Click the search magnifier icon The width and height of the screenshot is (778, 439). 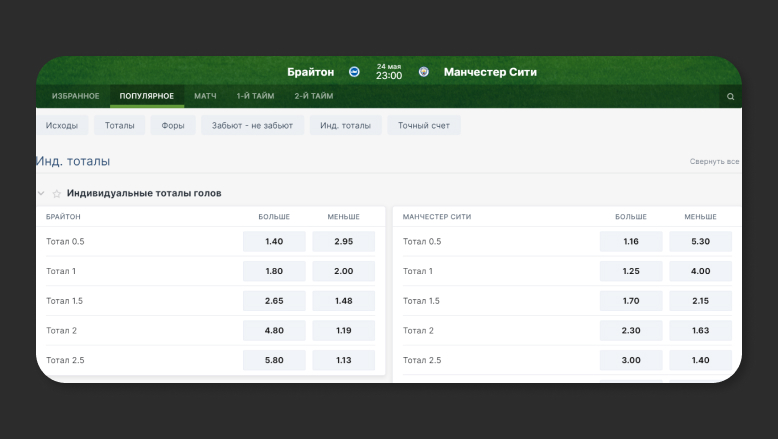coord(730,96)
